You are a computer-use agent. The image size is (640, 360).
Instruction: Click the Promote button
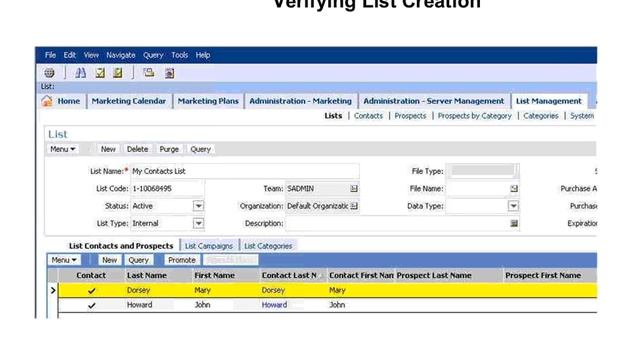tap(182, 260)
